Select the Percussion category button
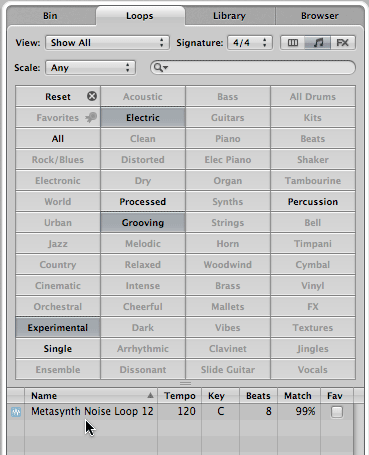Image resolution: width=369 pixels, height=455 pixels. (x=313, y=201)
